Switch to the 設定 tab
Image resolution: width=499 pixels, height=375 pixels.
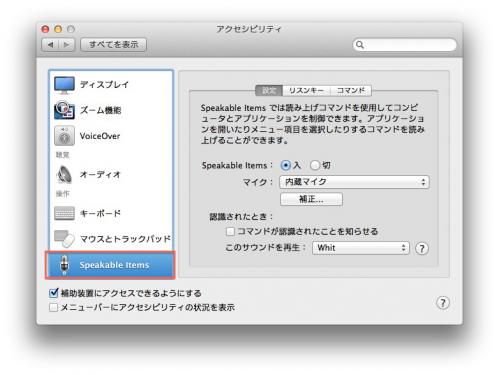click(269, 90)
